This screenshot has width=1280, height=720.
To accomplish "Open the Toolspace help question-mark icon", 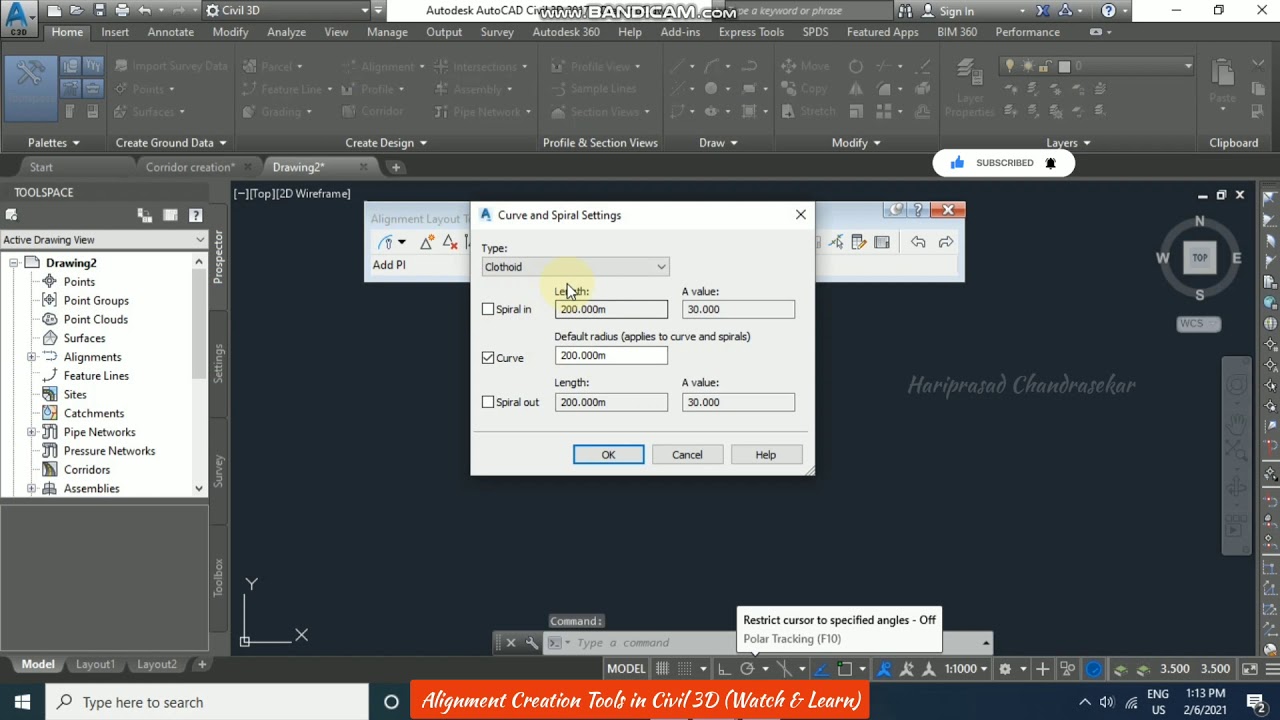I will [x=196, y=215].
